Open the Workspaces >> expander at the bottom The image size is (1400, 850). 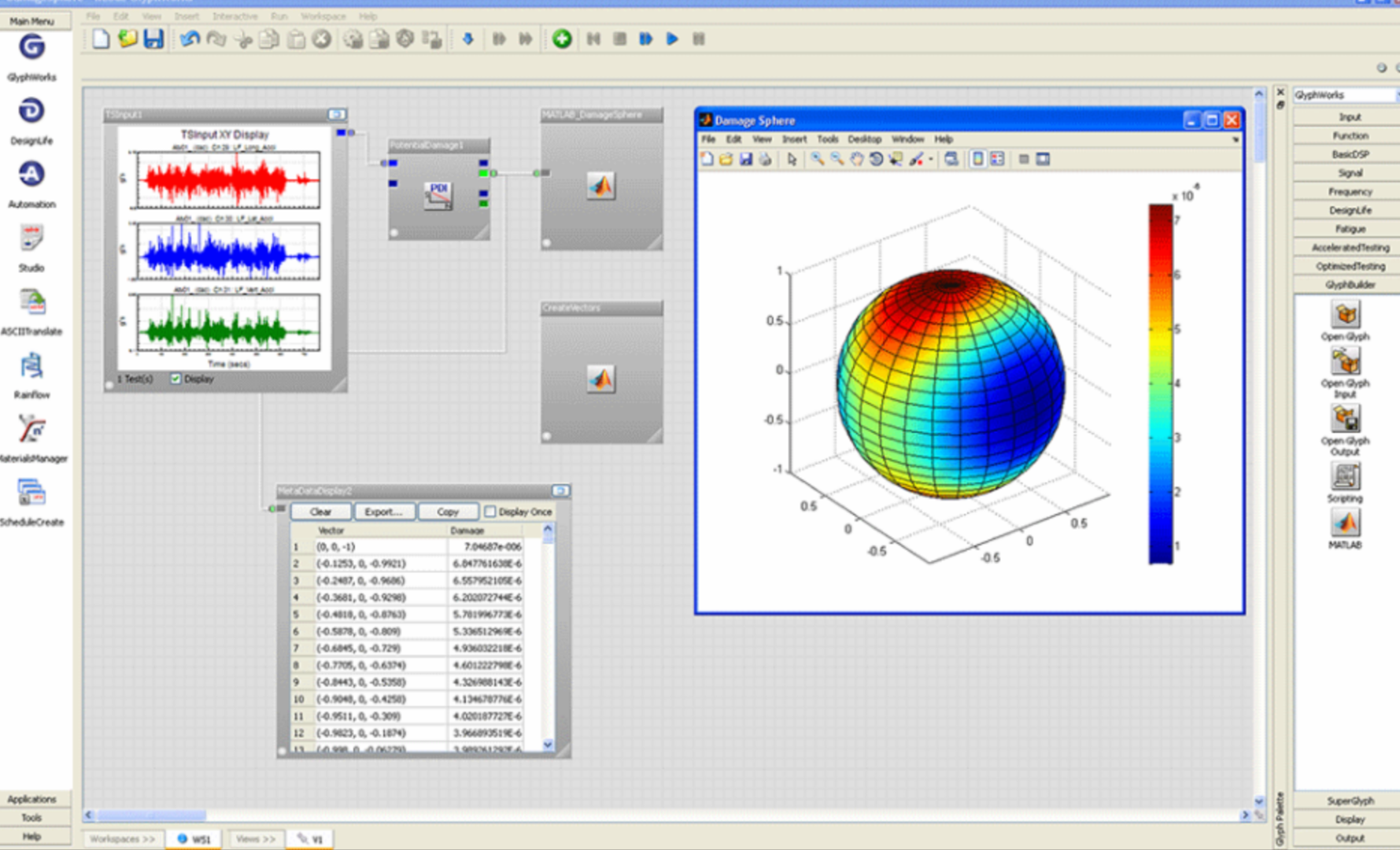click(x=122, y=839)
